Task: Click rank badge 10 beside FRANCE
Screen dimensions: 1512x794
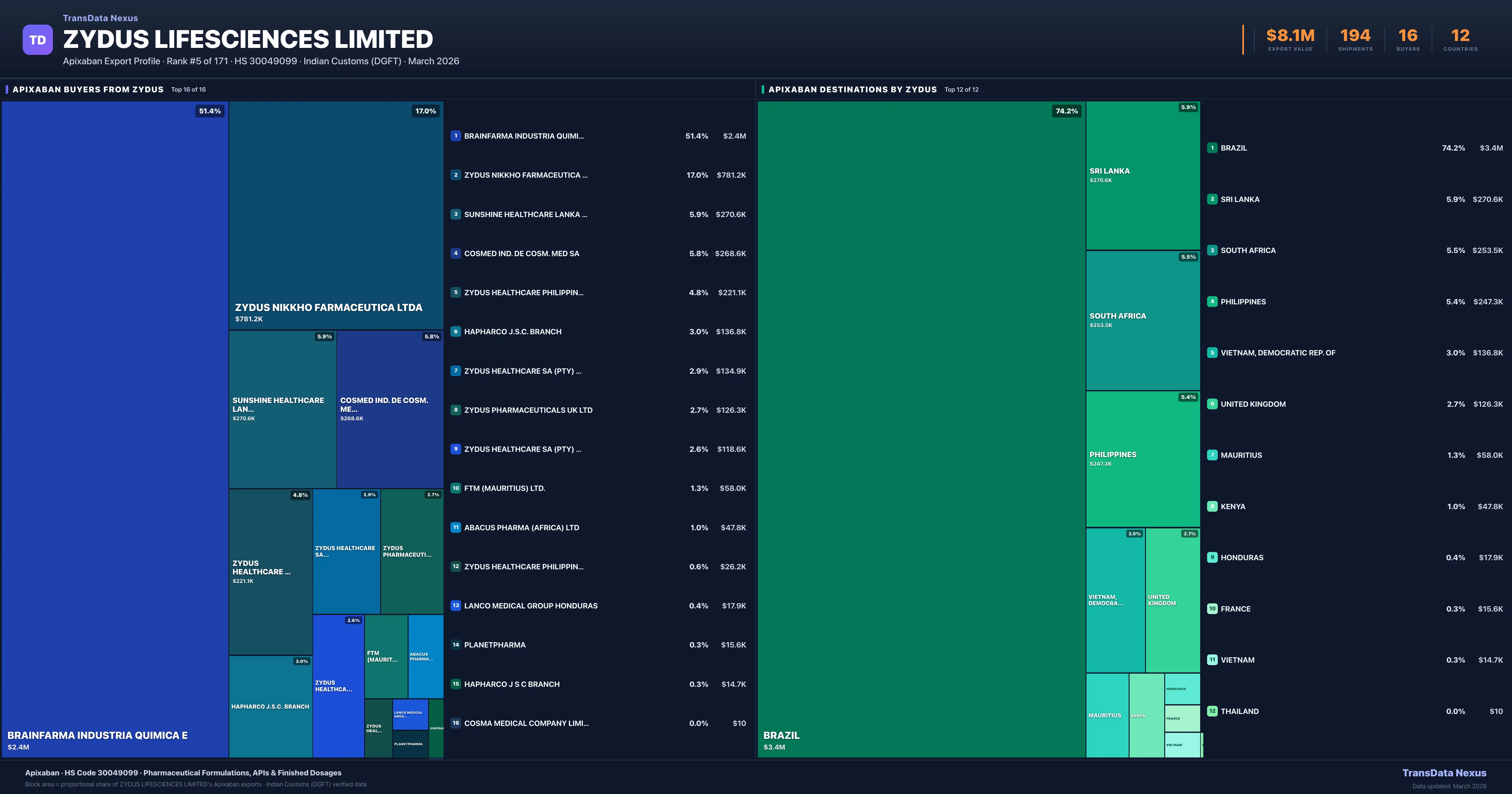Action: click(1213, 609)
